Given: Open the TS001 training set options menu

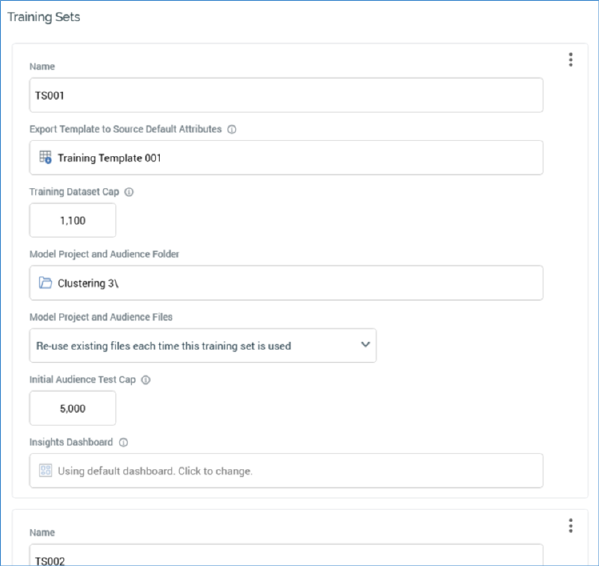Looking at the screenshot, I should 570,60.
